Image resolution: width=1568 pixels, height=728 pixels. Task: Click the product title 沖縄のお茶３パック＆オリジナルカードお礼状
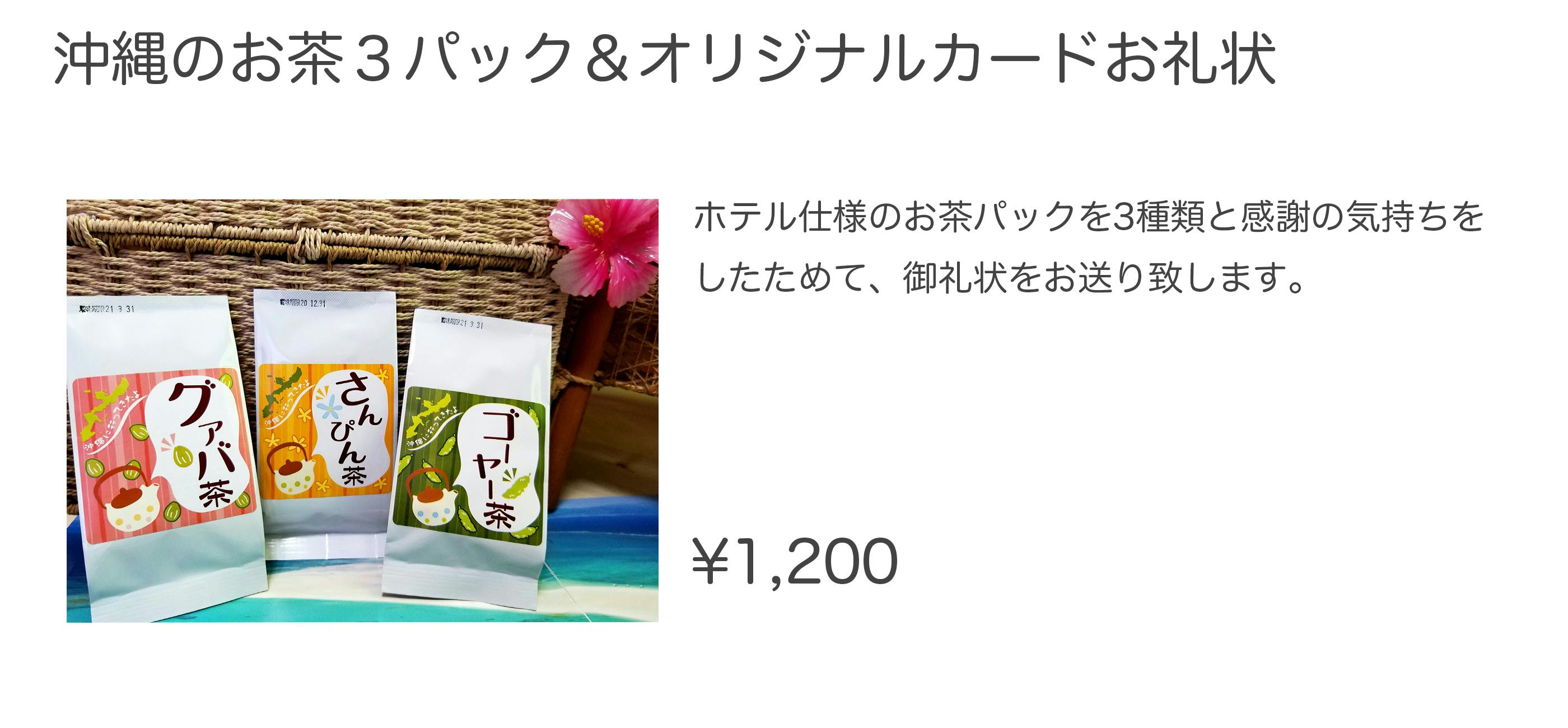pyautogui.click(x=665, y=59)
